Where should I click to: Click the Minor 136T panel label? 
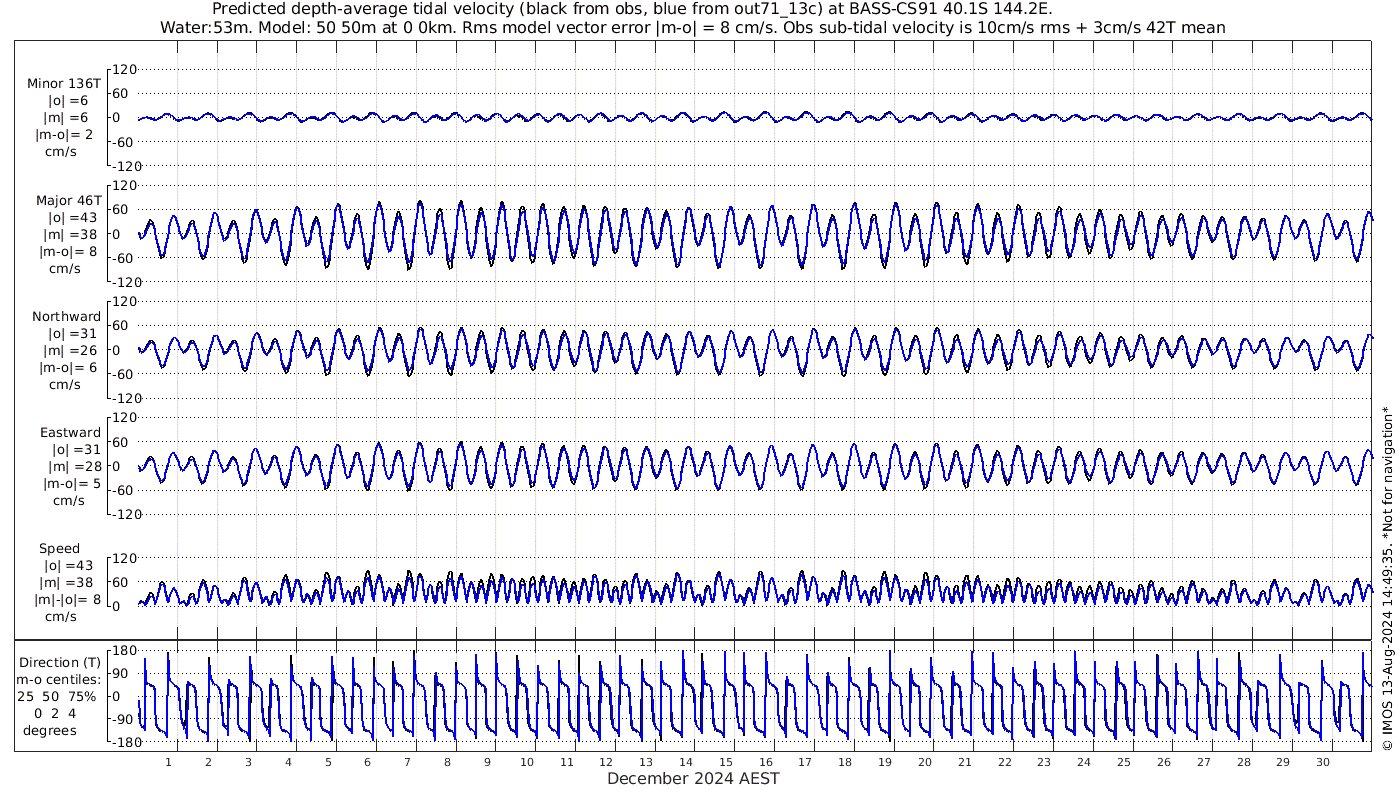(x=64, y=83)
